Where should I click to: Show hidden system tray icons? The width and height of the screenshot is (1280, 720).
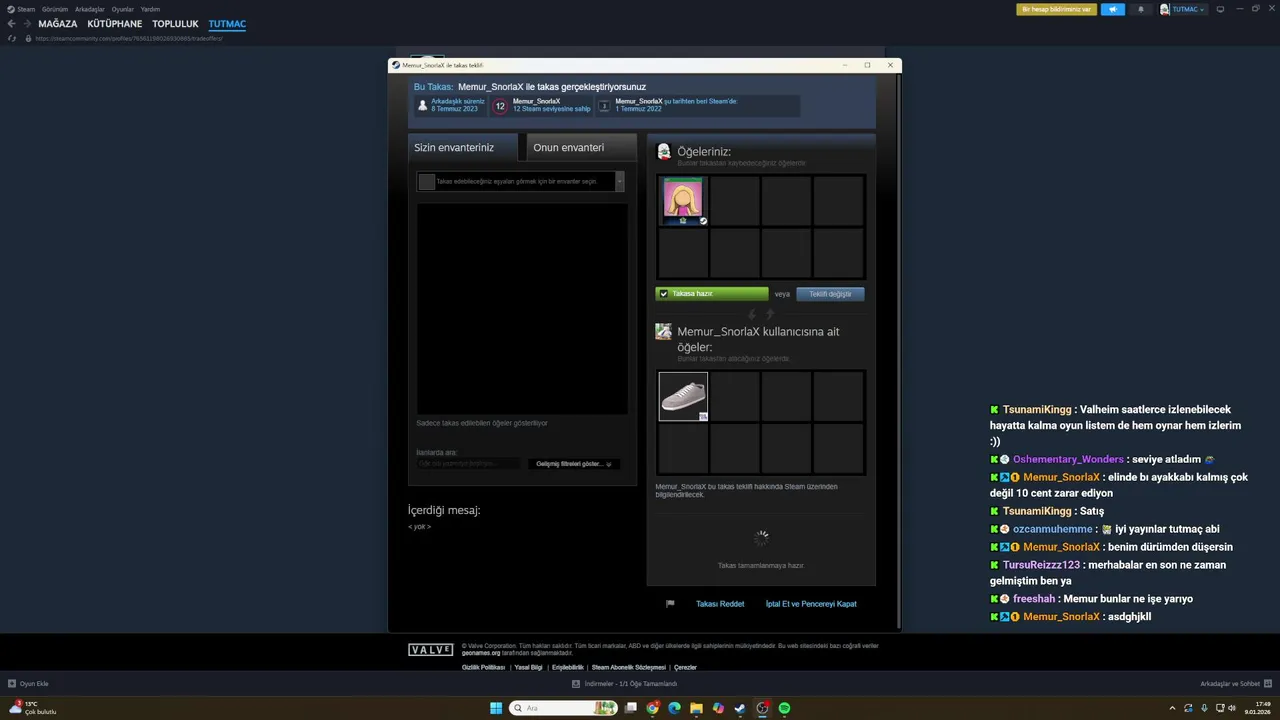(1173, 708)
